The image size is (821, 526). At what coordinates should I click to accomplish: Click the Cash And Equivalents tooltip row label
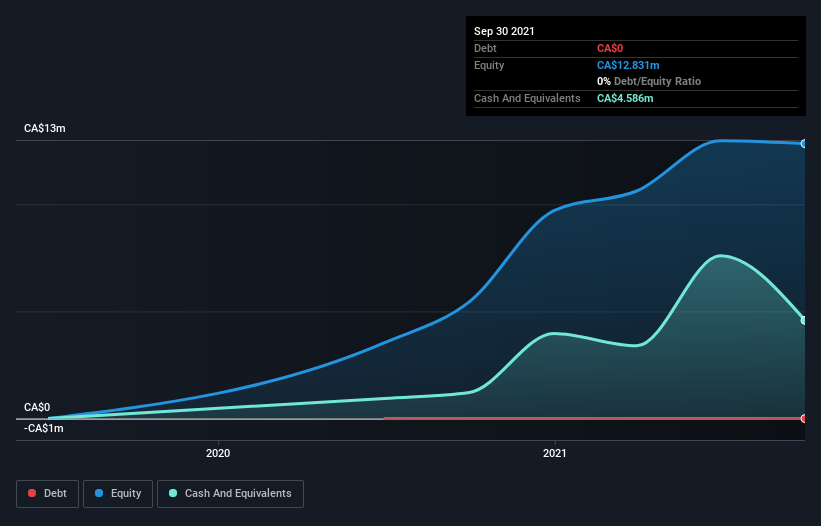(x=527, y=98)
